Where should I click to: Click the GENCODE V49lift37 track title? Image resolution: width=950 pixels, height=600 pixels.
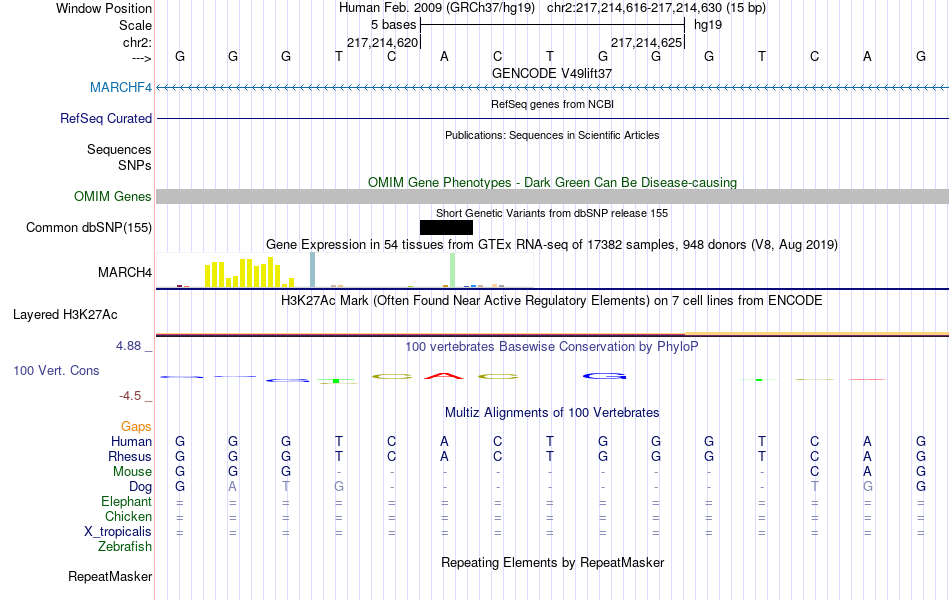pos(552,73)
